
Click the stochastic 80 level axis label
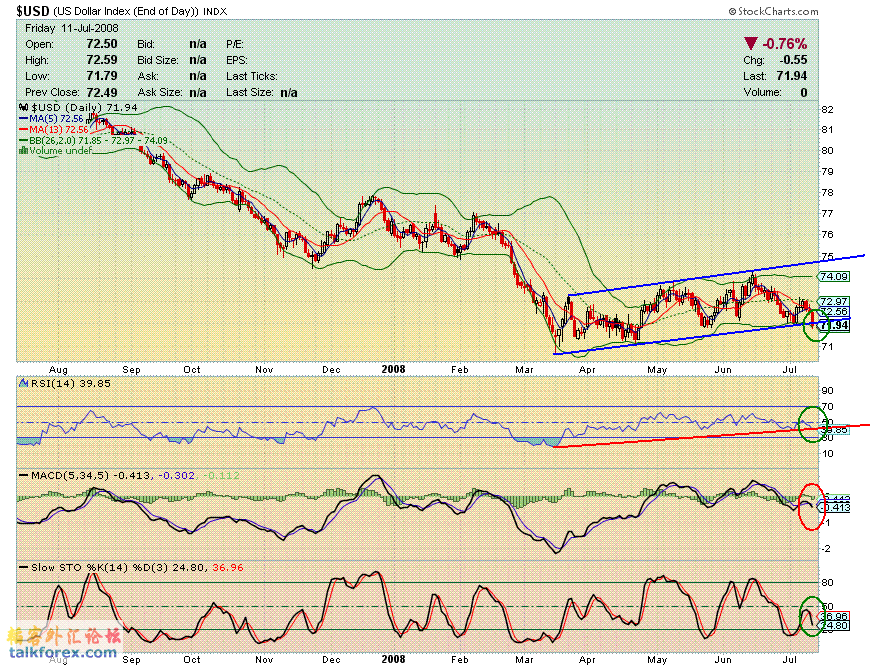(827, 583)
